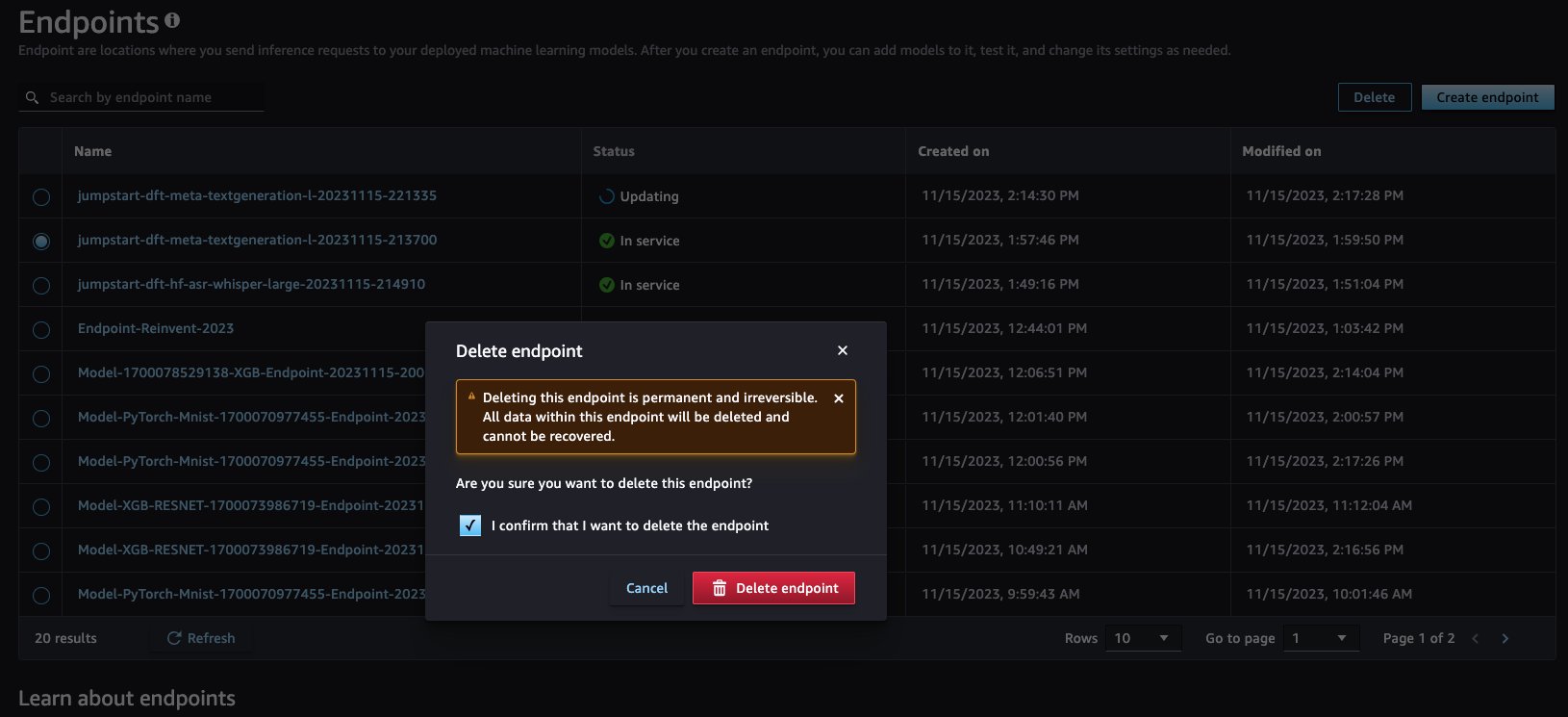Screen dimensions: 1568x717
Task: Open the Go to page dropdown
Action: [x=1322, y=638]
